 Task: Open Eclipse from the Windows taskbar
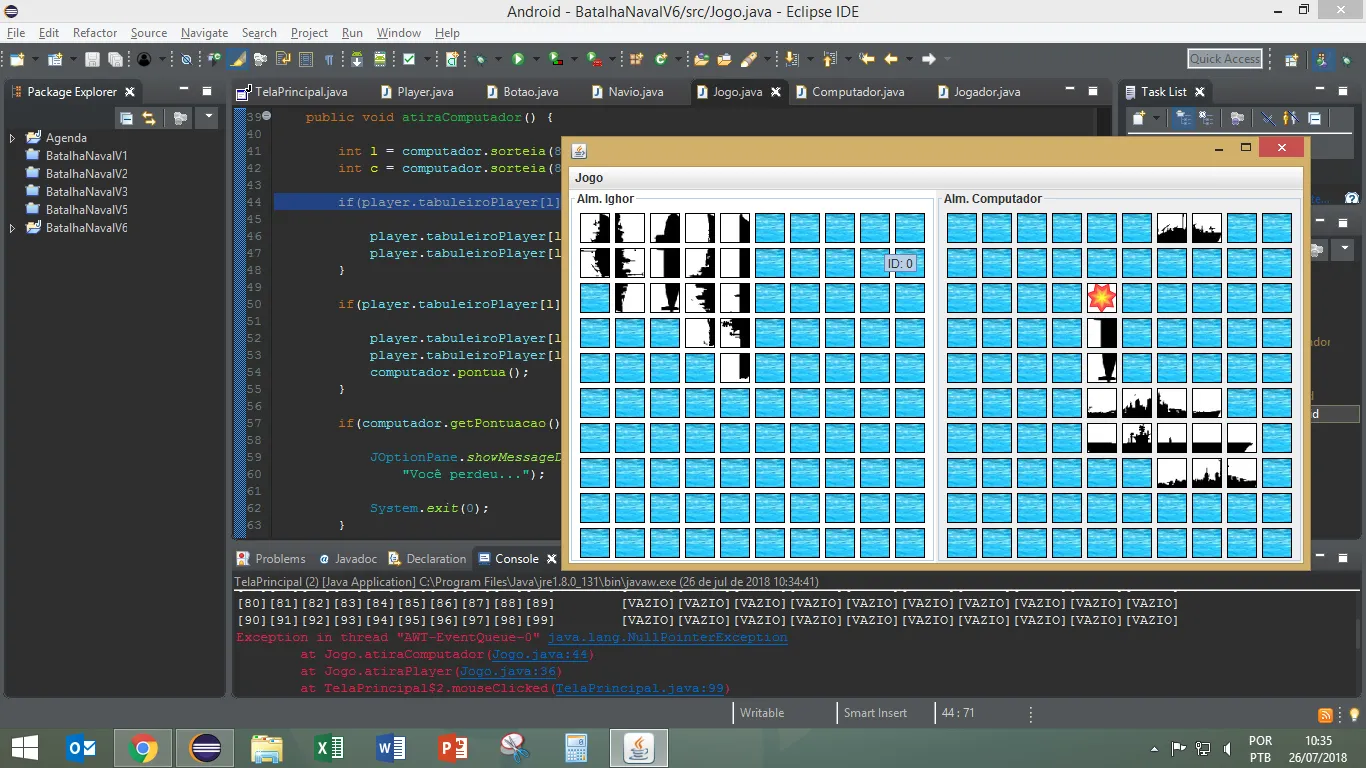[x=205, y=747]
